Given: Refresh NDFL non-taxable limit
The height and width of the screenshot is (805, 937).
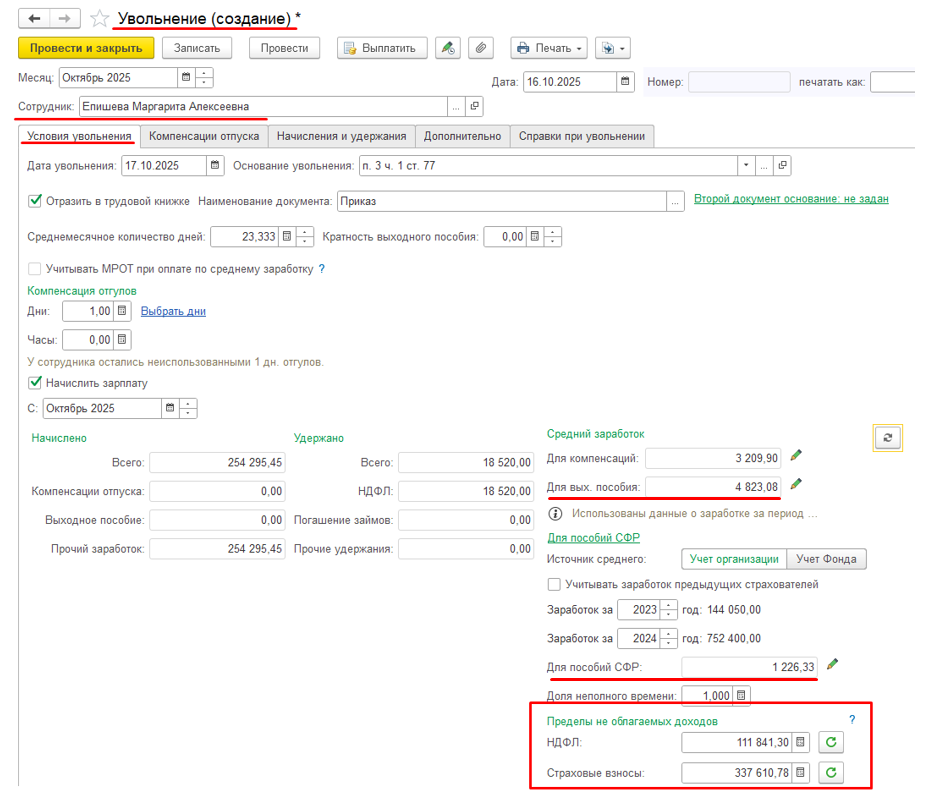Looking at the screenshot, I should 831,742.
